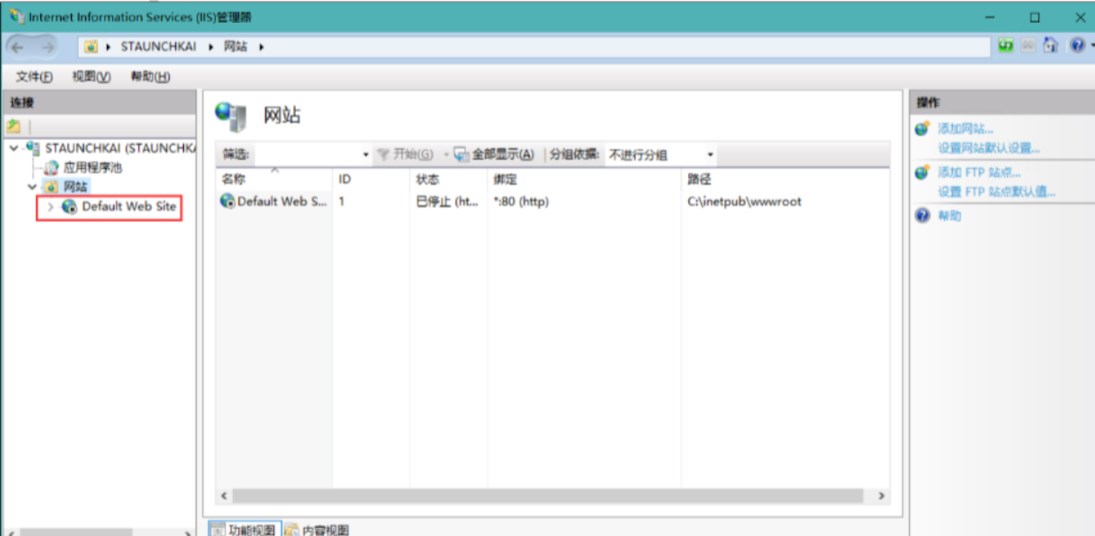Click 网站 in the address bar
Viewport: 1095px width, 536px height.
point(235,47)
